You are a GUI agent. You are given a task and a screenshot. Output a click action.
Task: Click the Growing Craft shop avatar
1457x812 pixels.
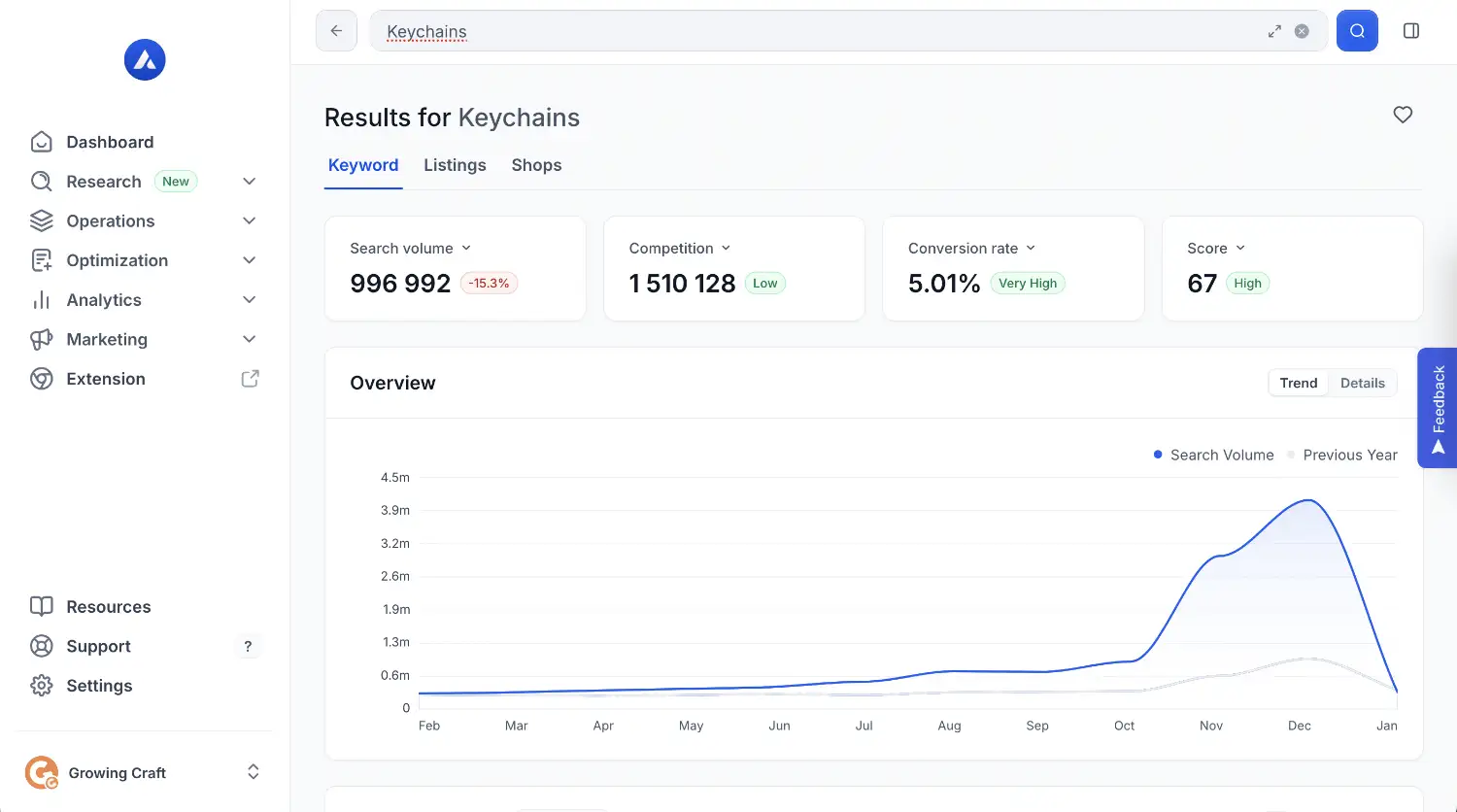(42, 773)
